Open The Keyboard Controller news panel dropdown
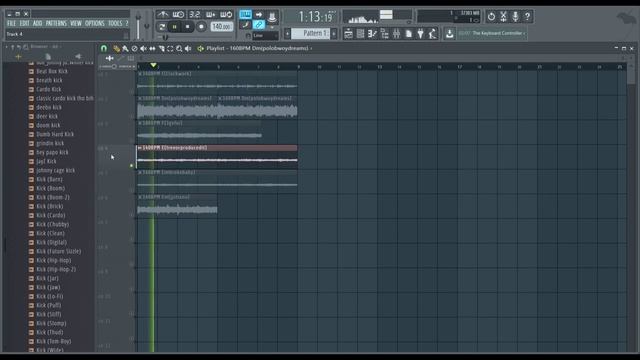The image size is (640, 360). click(492, 33)
